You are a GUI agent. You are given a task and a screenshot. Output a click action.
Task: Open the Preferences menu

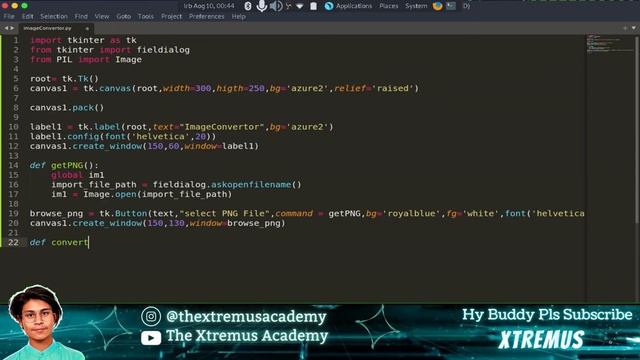coord(206,16)
